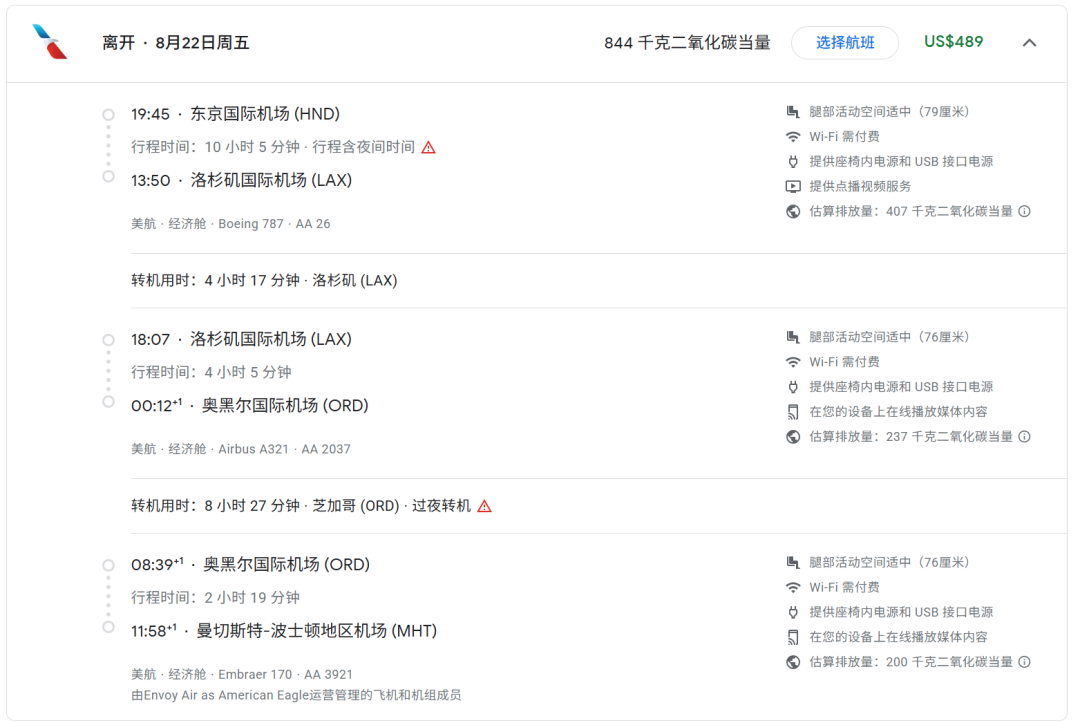Click info icon next to 407 千克 emissions

point(1024,212)
